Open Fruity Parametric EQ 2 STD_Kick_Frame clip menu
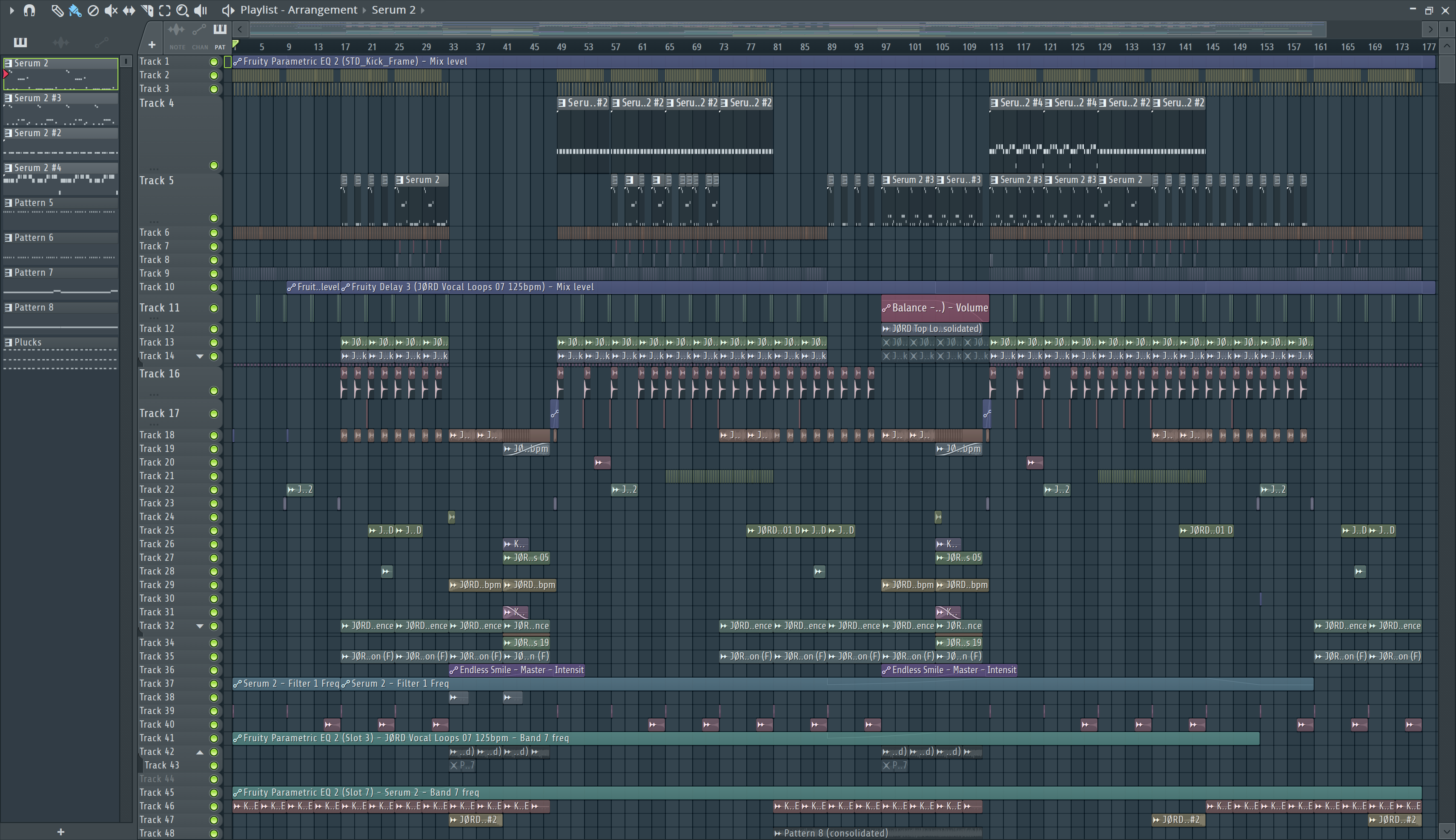Screen dimensions: 1456x840 pos(238,61)
